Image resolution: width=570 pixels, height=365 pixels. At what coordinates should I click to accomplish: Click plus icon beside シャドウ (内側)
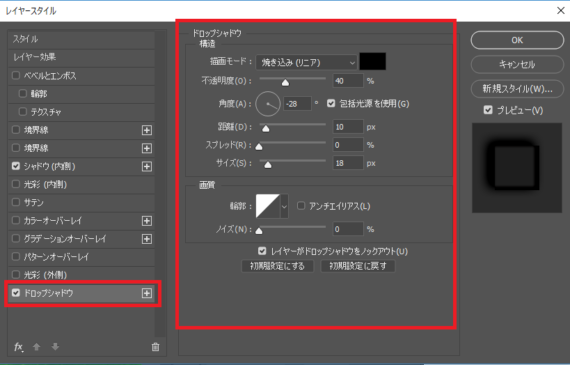[147, 167]
